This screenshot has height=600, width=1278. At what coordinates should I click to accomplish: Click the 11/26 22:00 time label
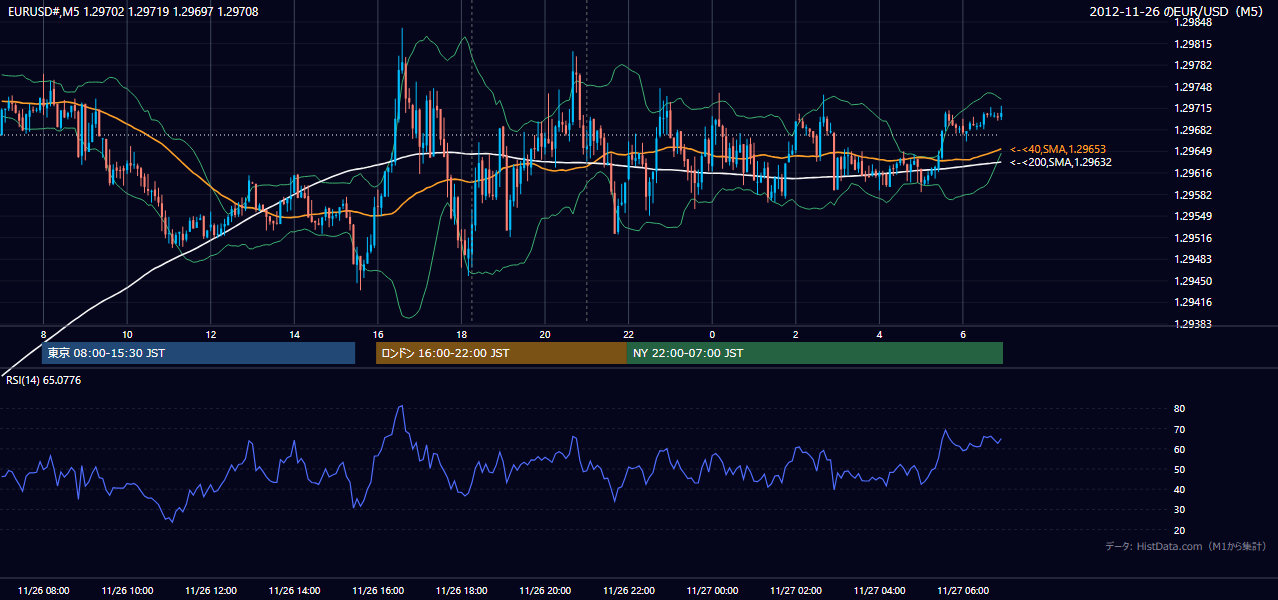click(628, 590)
